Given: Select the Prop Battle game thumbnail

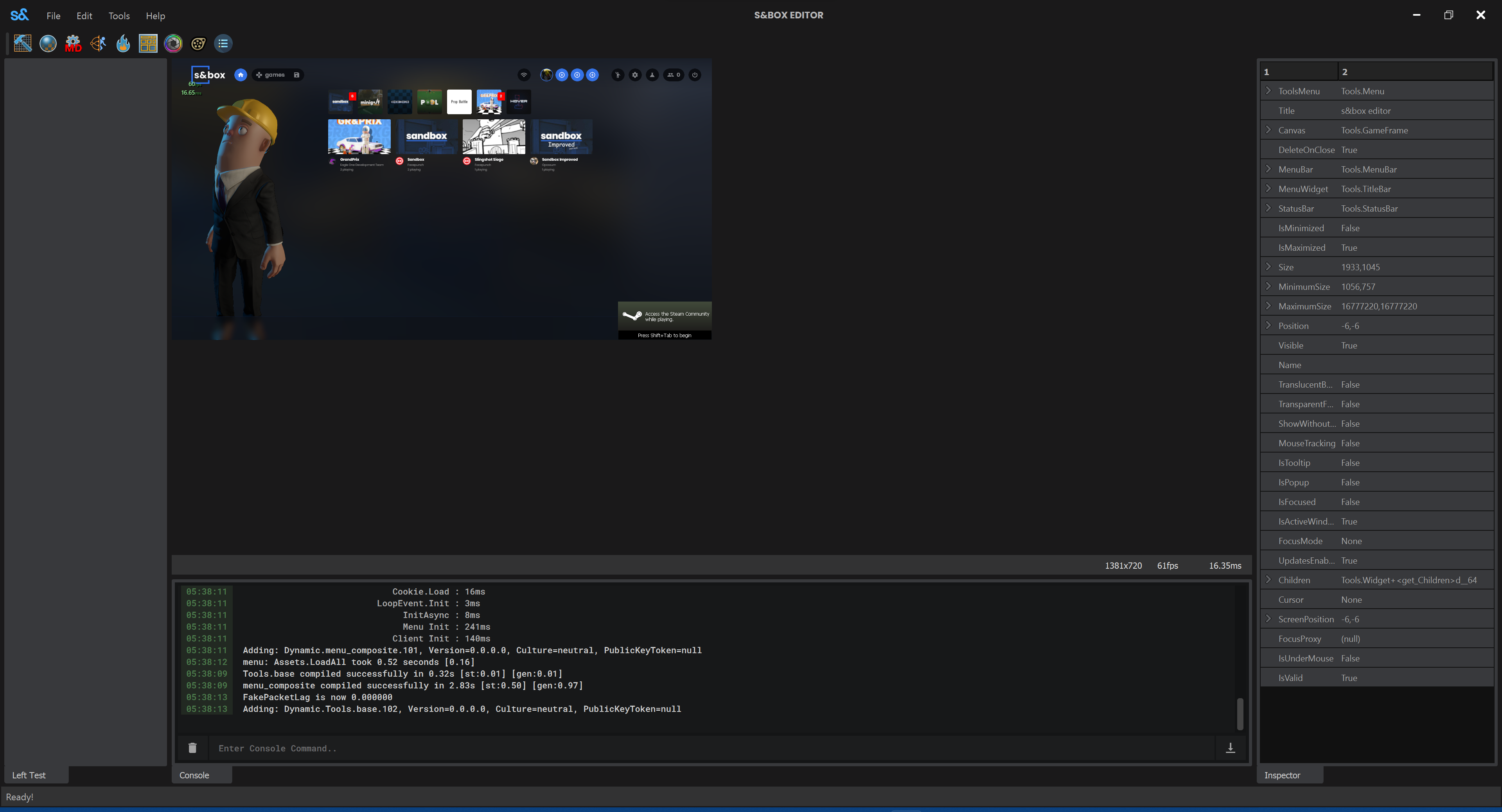Looking at the screenshot, I should (459, 101).
